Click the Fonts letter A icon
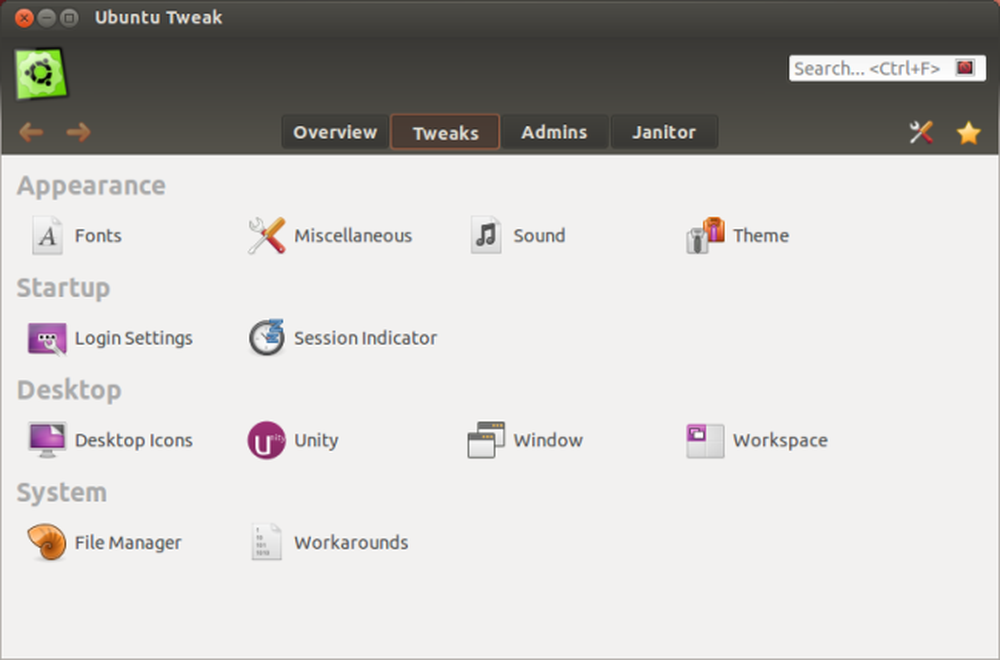1000x660 pixels. (47, 236)
